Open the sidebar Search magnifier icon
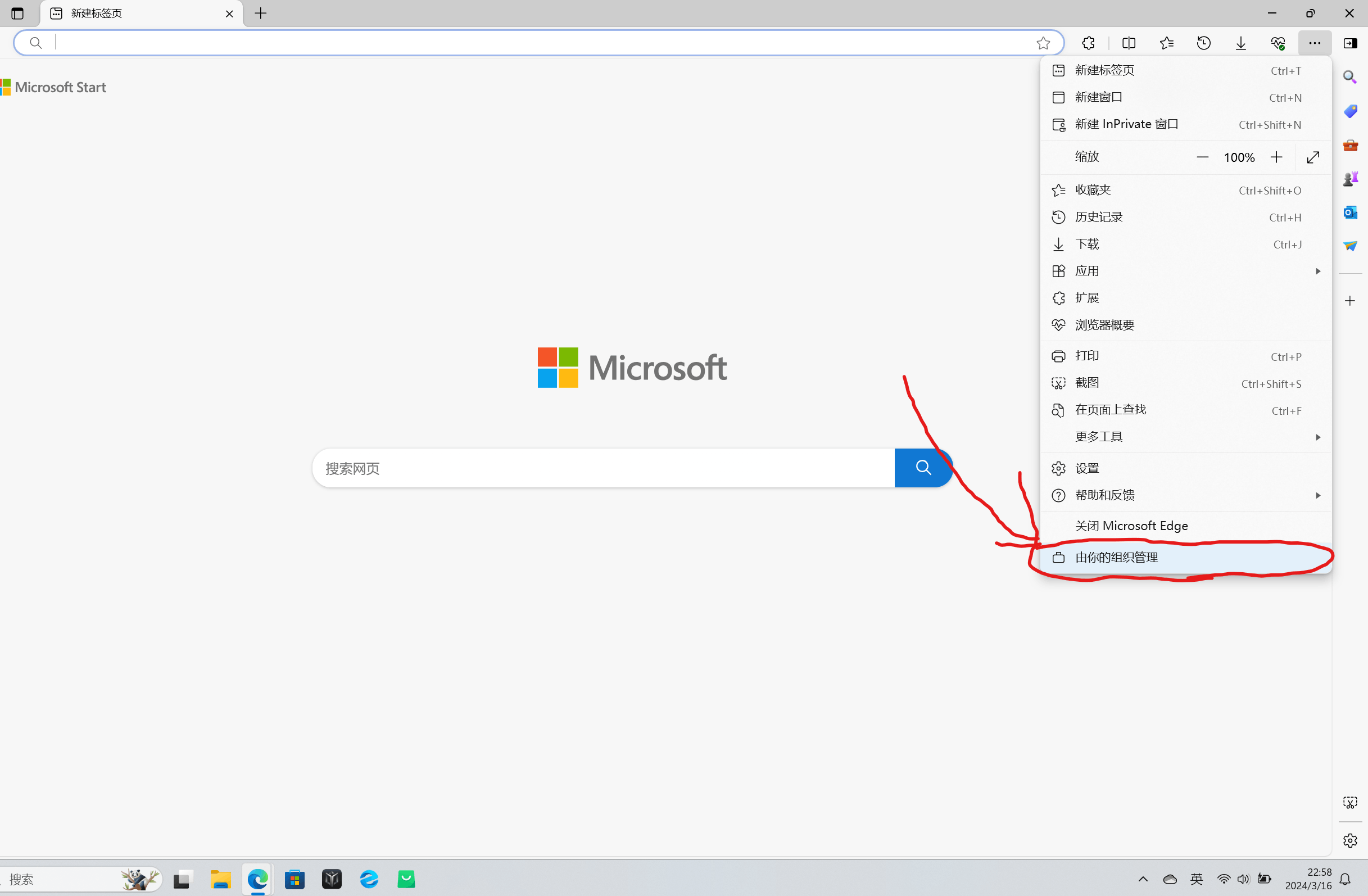The height and width of the screenshot is (896, 1368). [x=1349, y=77]
